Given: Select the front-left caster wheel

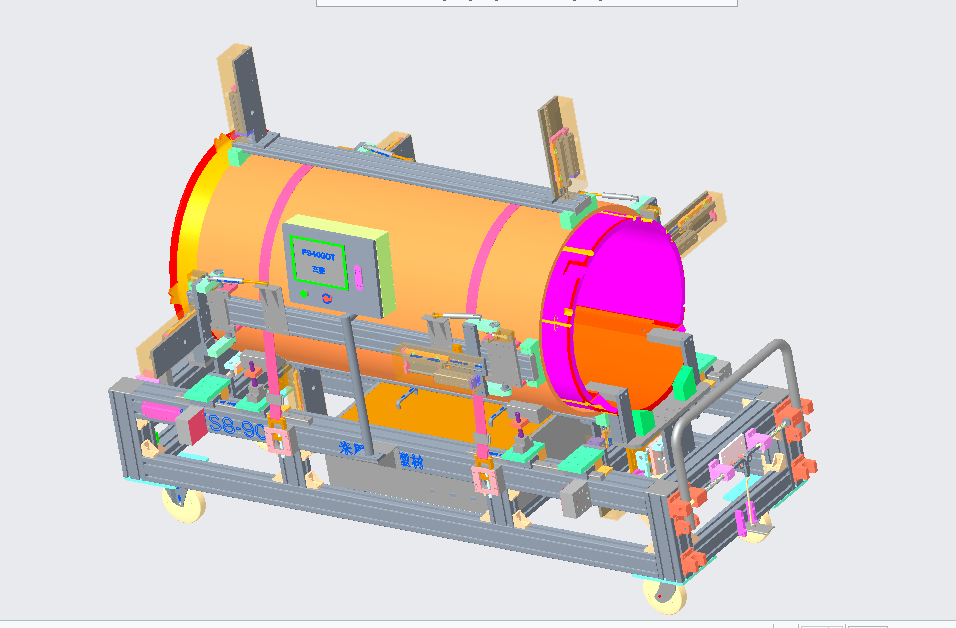Looking at the screenshot, I should (184, 504).
